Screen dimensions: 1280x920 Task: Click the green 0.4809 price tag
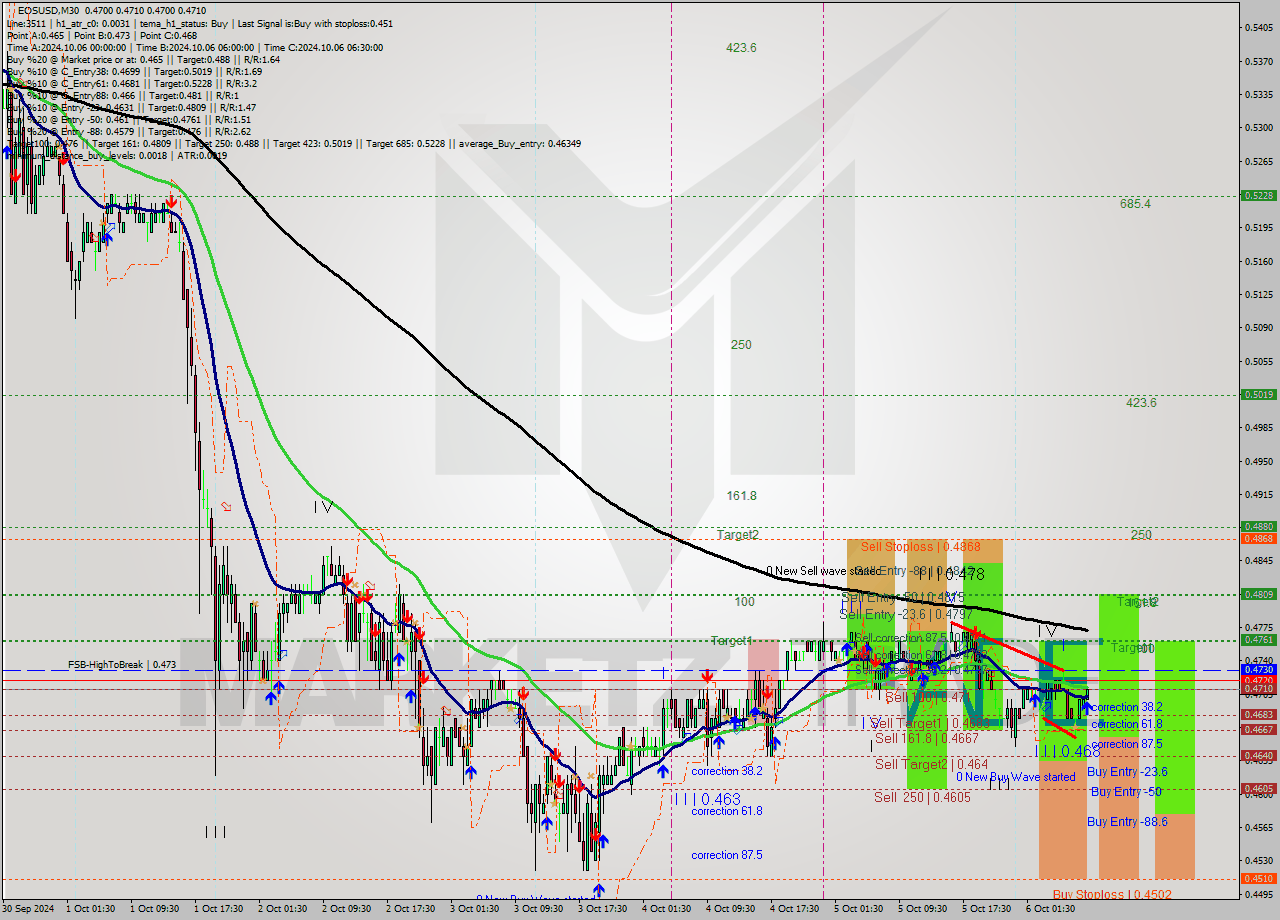click(x=1257, y=594)
